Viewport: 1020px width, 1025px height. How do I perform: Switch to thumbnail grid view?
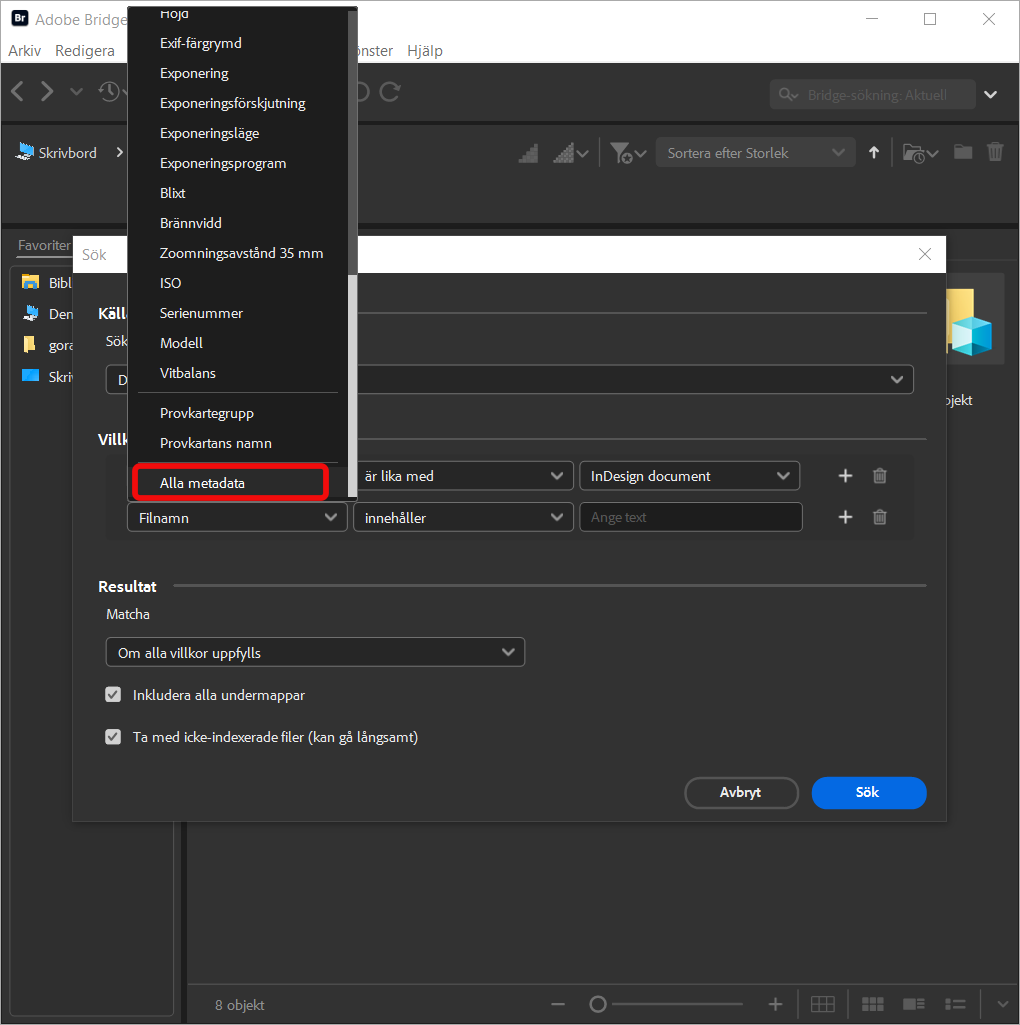(872, 1004)
